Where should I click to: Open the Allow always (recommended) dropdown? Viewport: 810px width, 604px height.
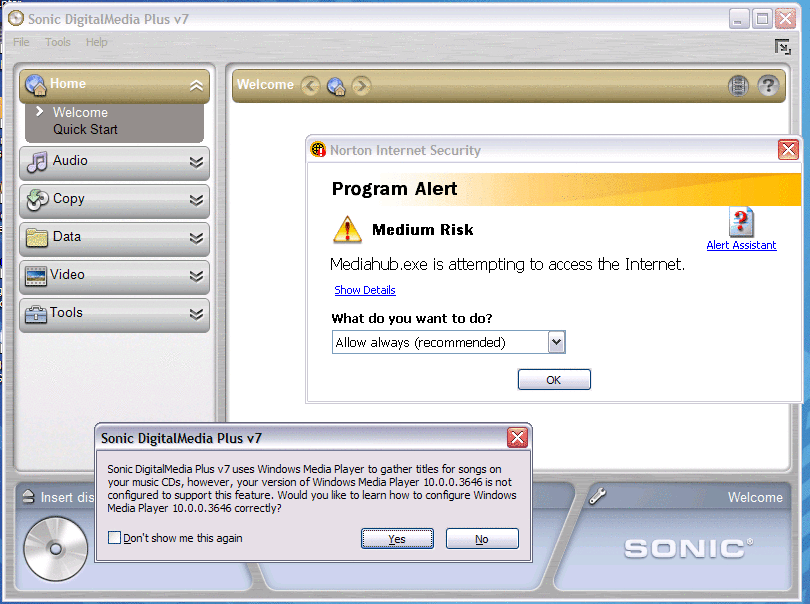pos(556,342)
